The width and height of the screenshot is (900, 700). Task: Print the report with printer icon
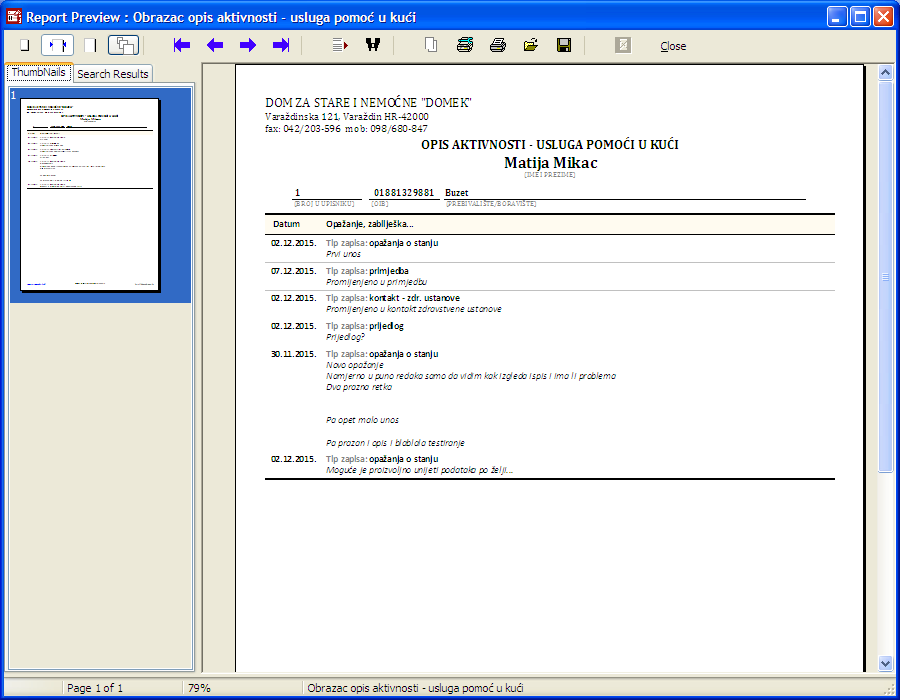[498, 45]
